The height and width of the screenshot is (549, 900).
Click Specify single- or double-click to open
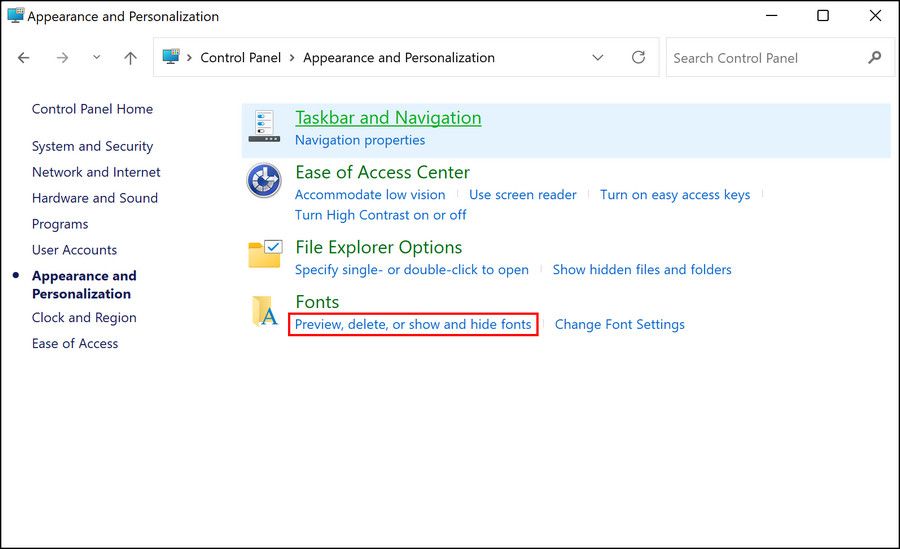click(412, 270)
